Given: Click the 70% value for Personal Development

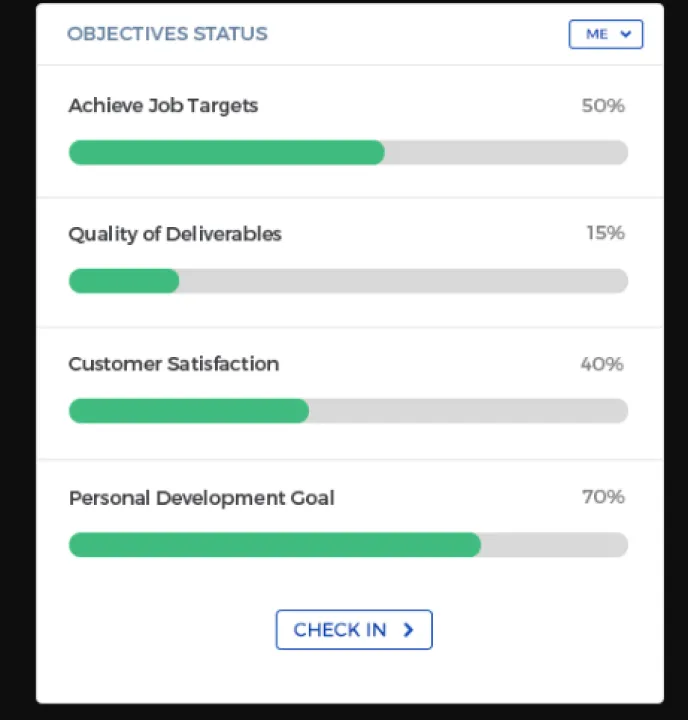Looking at the screenshot, I should tap(603, 497).
